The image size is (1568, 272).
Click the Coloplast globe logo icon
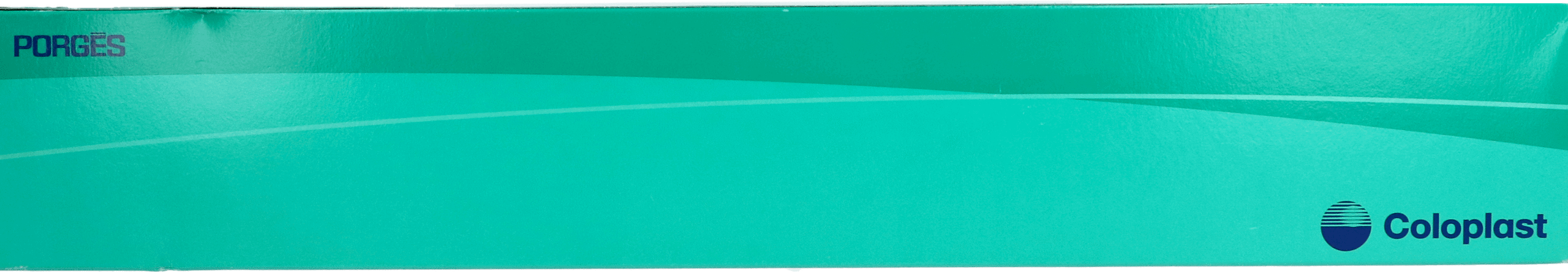click(1346, 226)
